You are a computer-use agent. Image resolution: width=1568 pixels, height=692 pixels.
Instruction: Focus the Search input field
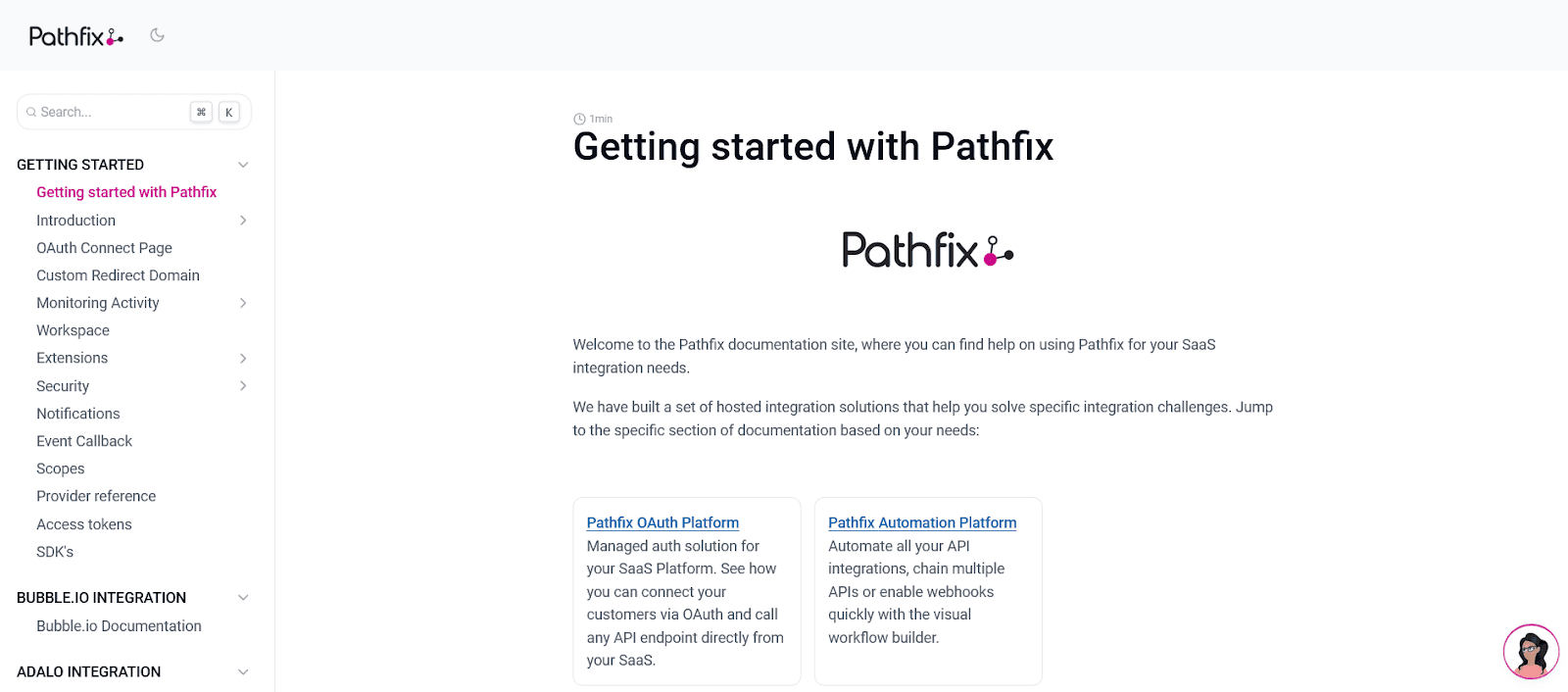tap(108, 113)
